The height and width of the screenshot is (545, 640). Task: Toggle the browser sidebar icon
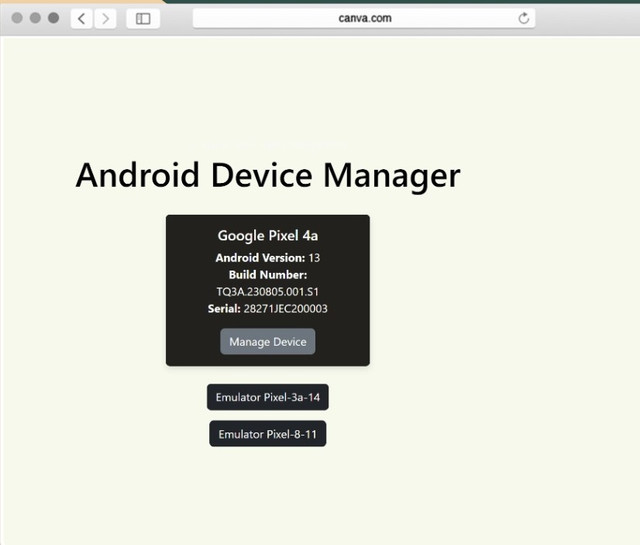coord(143,19)
